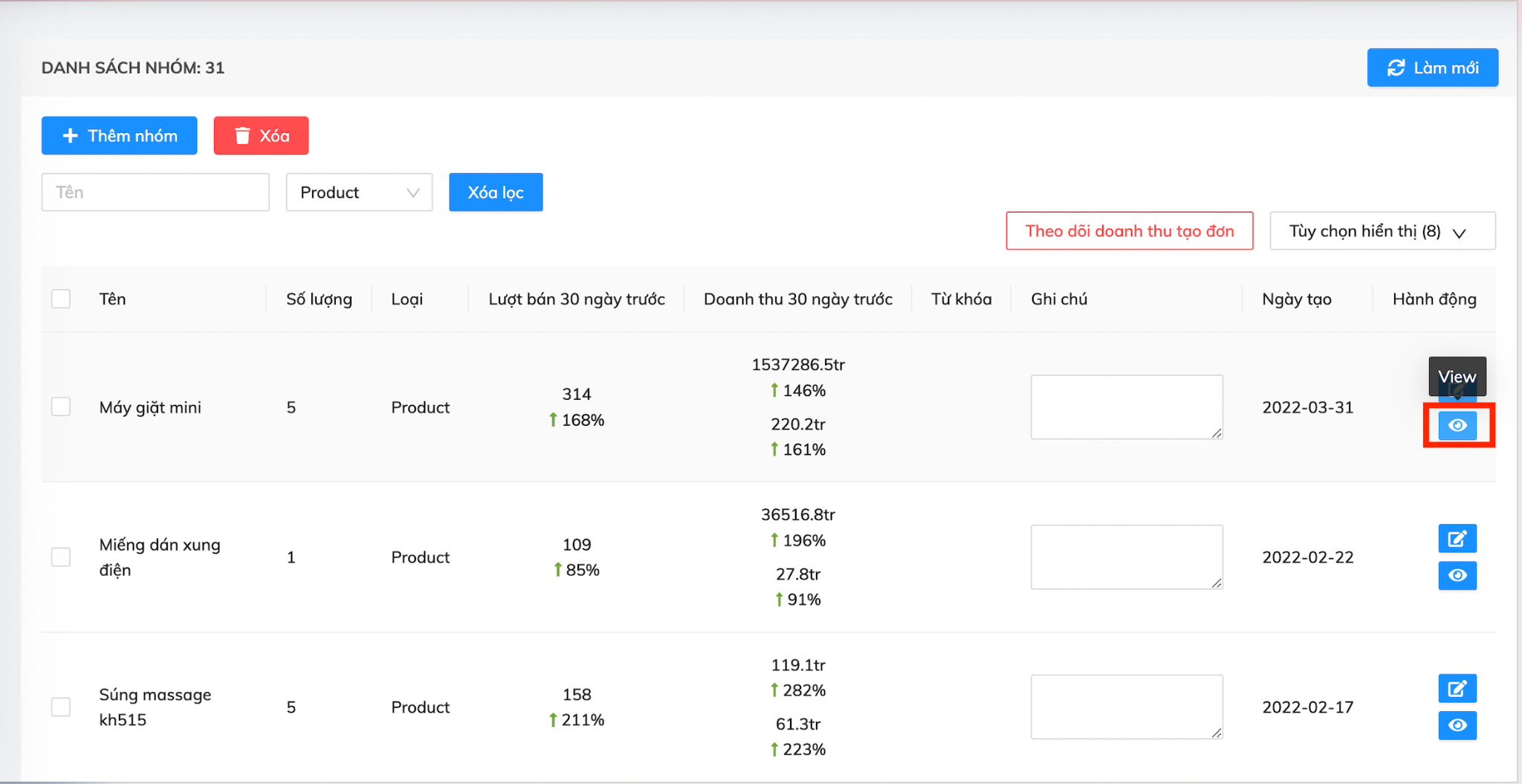Click eye icon for Súng massage kh515
This screenshot has height=784, width=1522.
[1457, 725]
